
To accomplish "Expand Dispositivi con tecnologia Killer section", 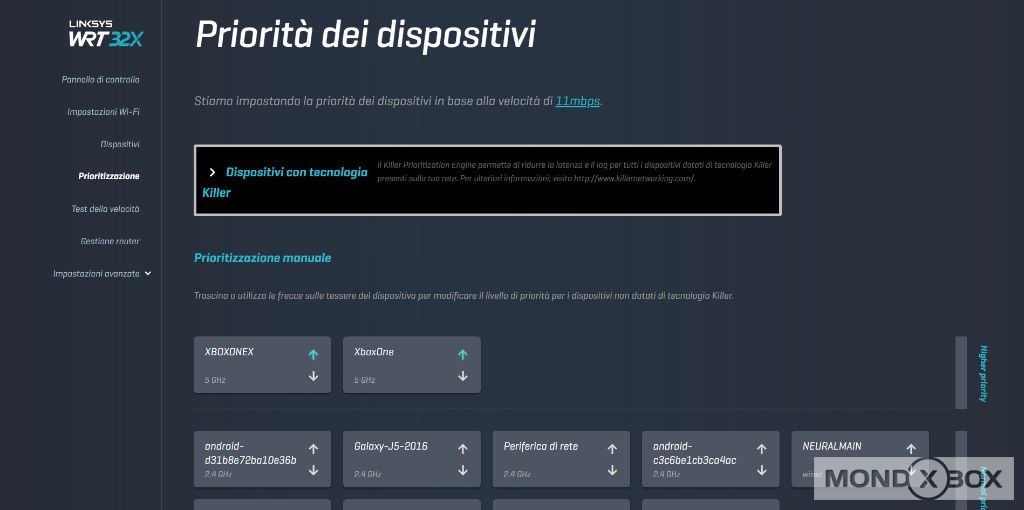I will 212,172.
